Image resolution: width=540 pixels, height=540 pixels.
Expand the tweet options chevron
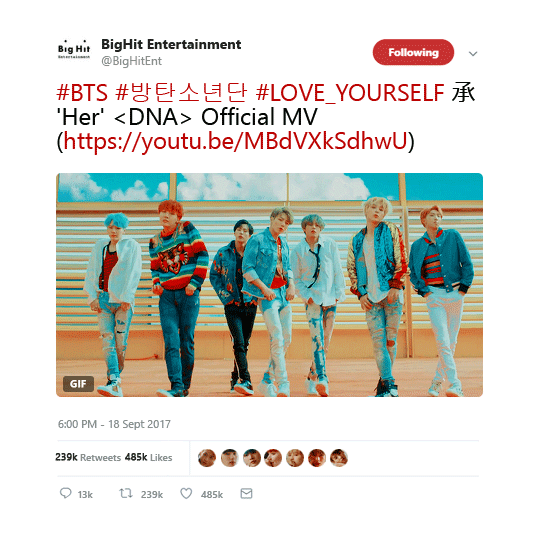coord(473,54)
